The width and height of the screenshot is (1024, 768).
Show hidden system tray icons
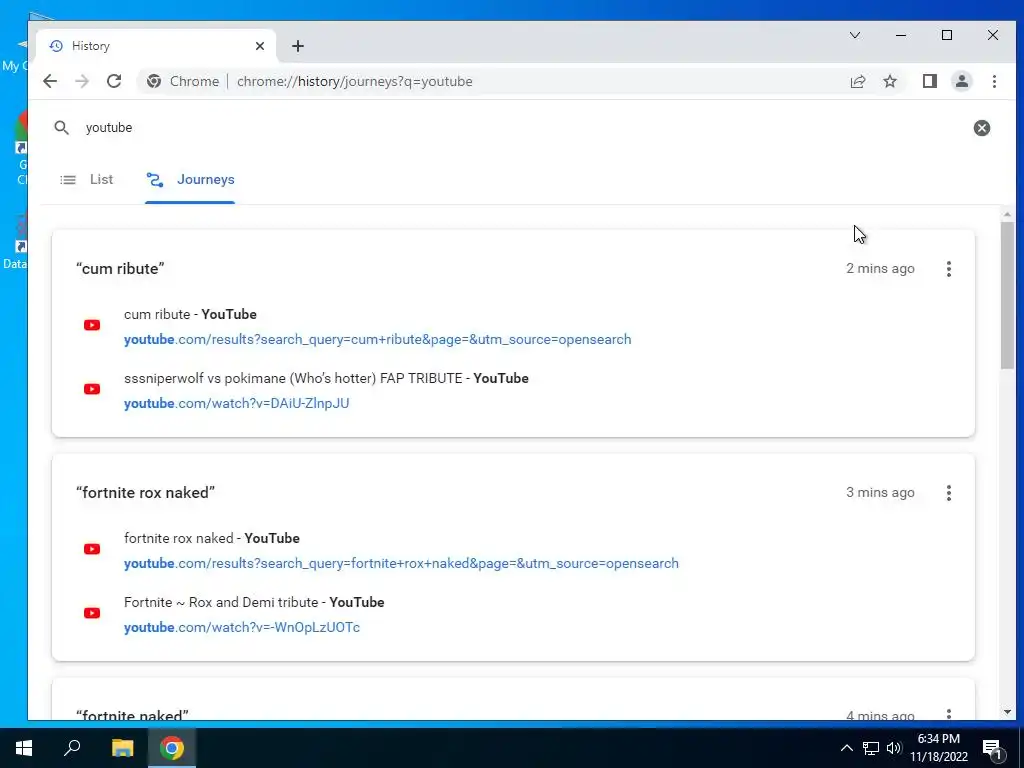click(846, 748)
